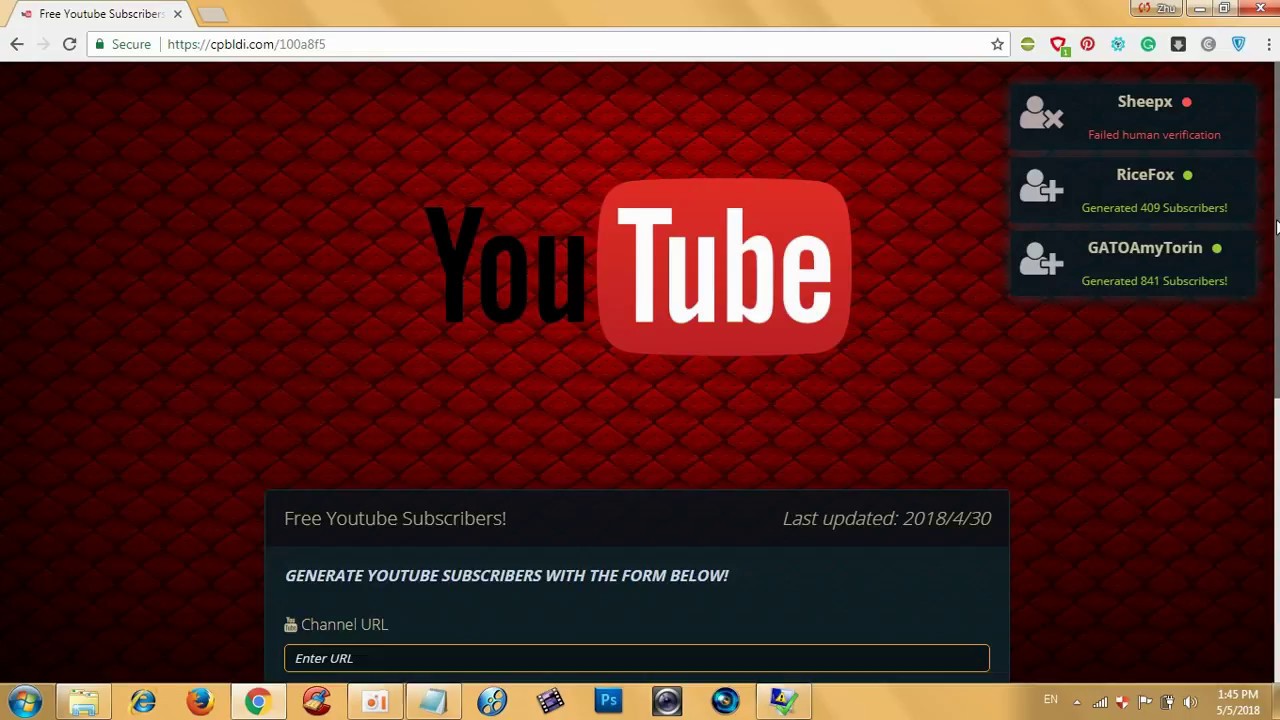Screen dimensions: 1280x720
Task: Open the green striped circle extension
Action: [1027, 44]
